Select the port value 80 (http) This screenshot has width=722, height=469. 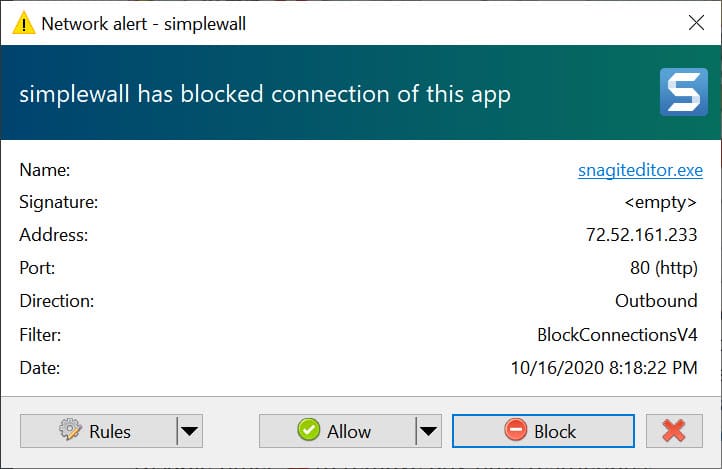point(664,268)
